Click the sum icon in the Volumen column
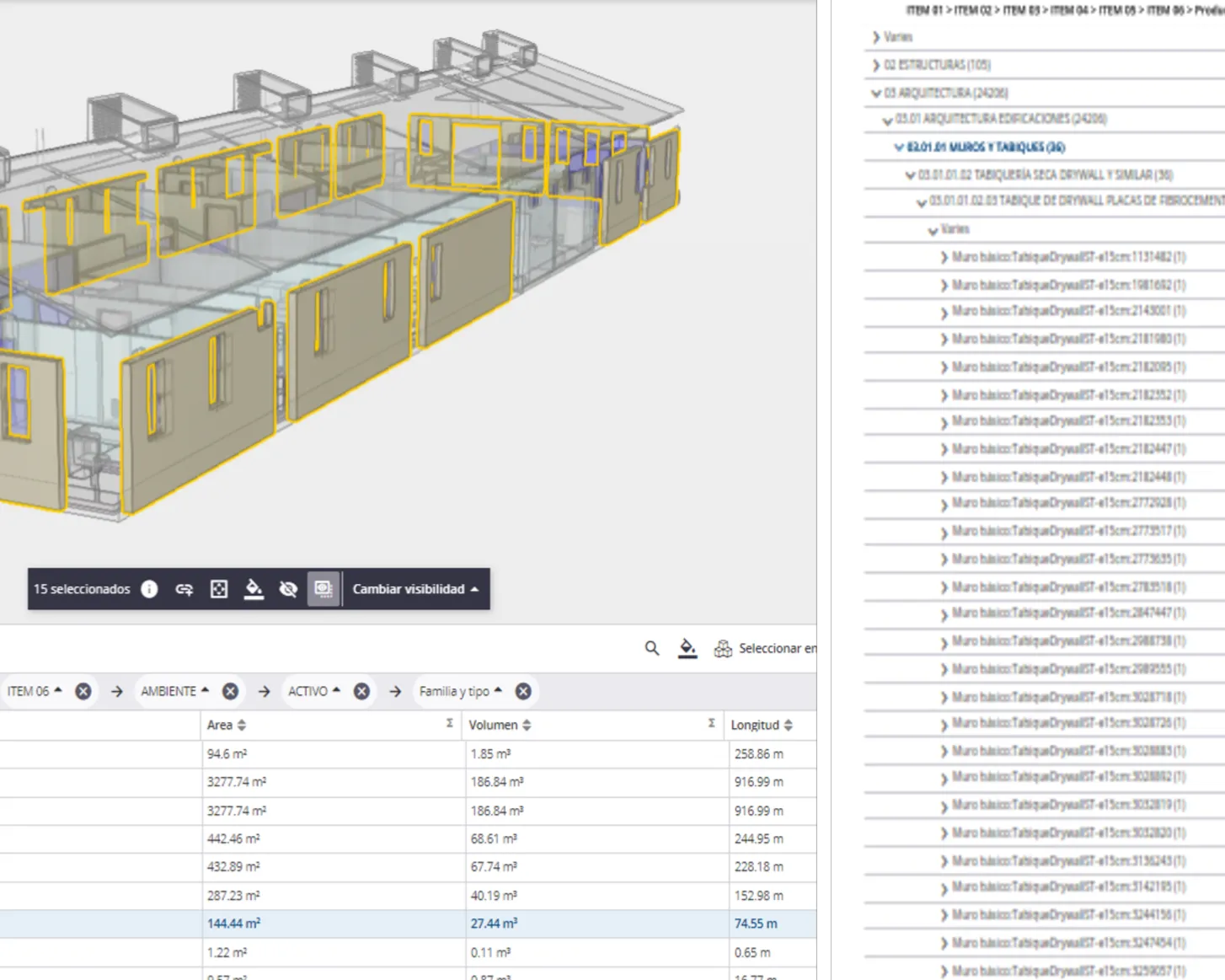 coord(711,723)
